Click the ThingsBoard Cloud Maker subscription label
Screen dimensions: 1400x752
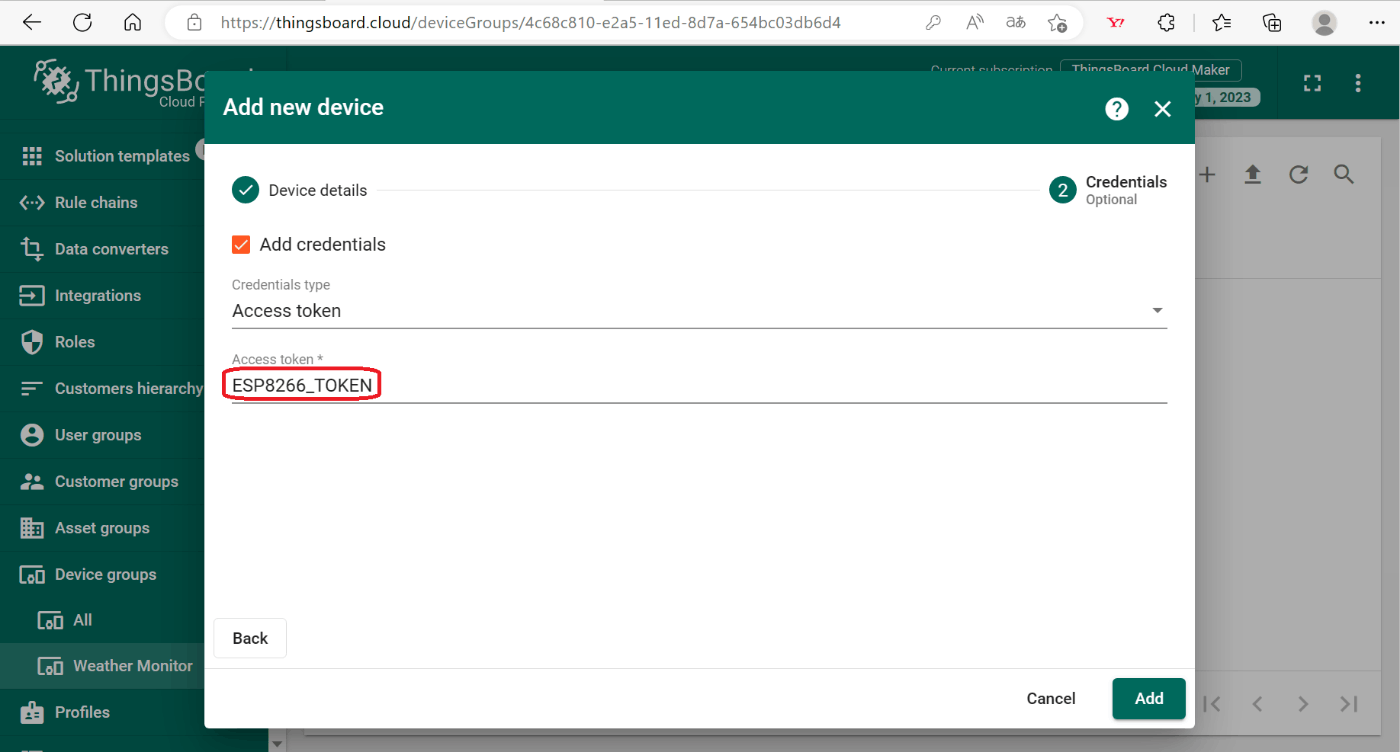click(1151, 69)
